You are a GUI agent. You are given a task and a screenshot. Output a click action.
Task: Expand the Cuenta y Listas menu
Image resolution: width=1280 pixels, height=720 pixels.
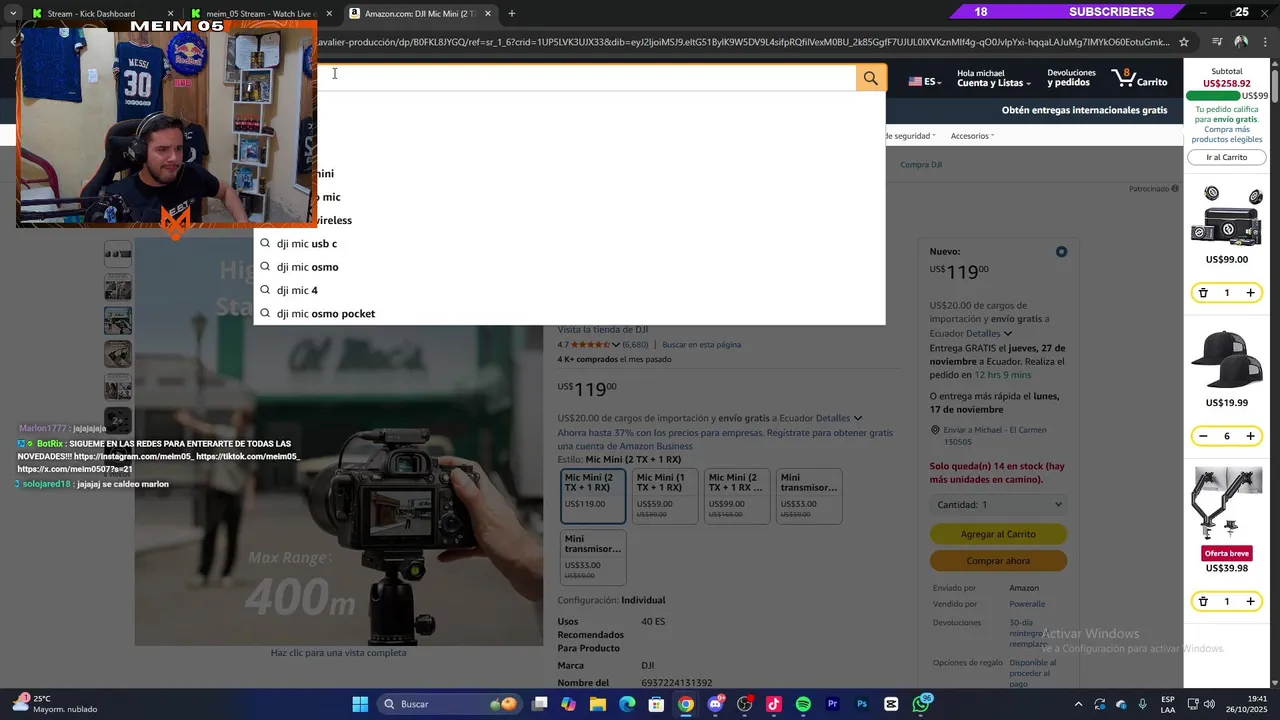pos(994,78)
